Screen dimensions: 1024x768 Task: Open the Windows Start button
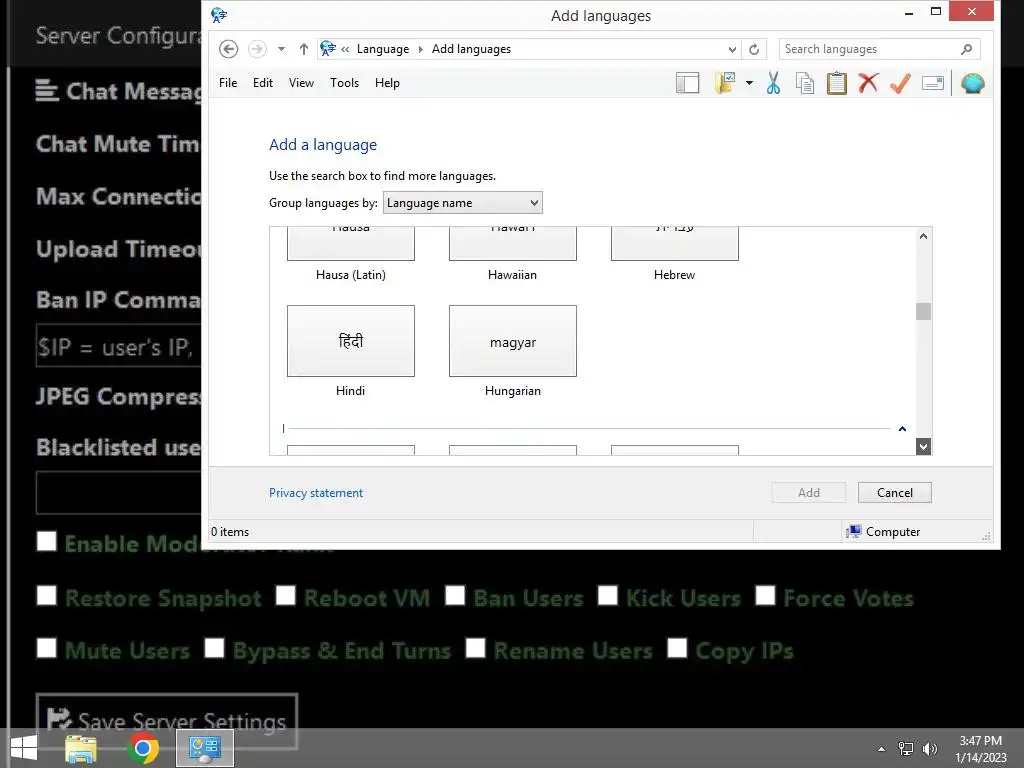24,748
